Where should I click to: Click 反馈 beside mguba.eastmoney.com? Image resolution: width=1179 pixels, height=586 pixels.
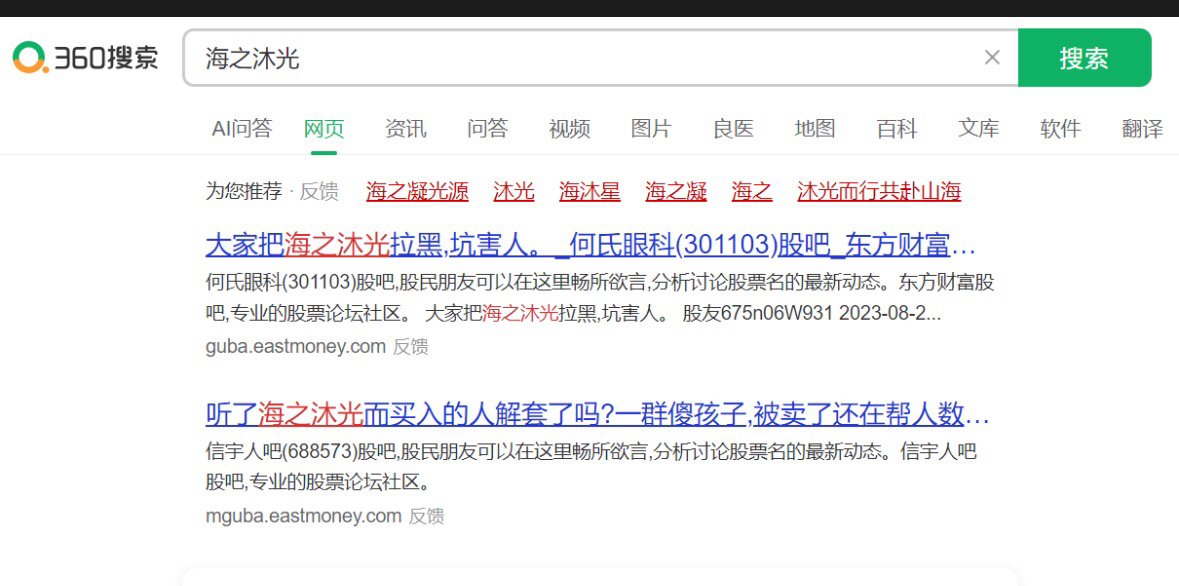click(426, 516)
